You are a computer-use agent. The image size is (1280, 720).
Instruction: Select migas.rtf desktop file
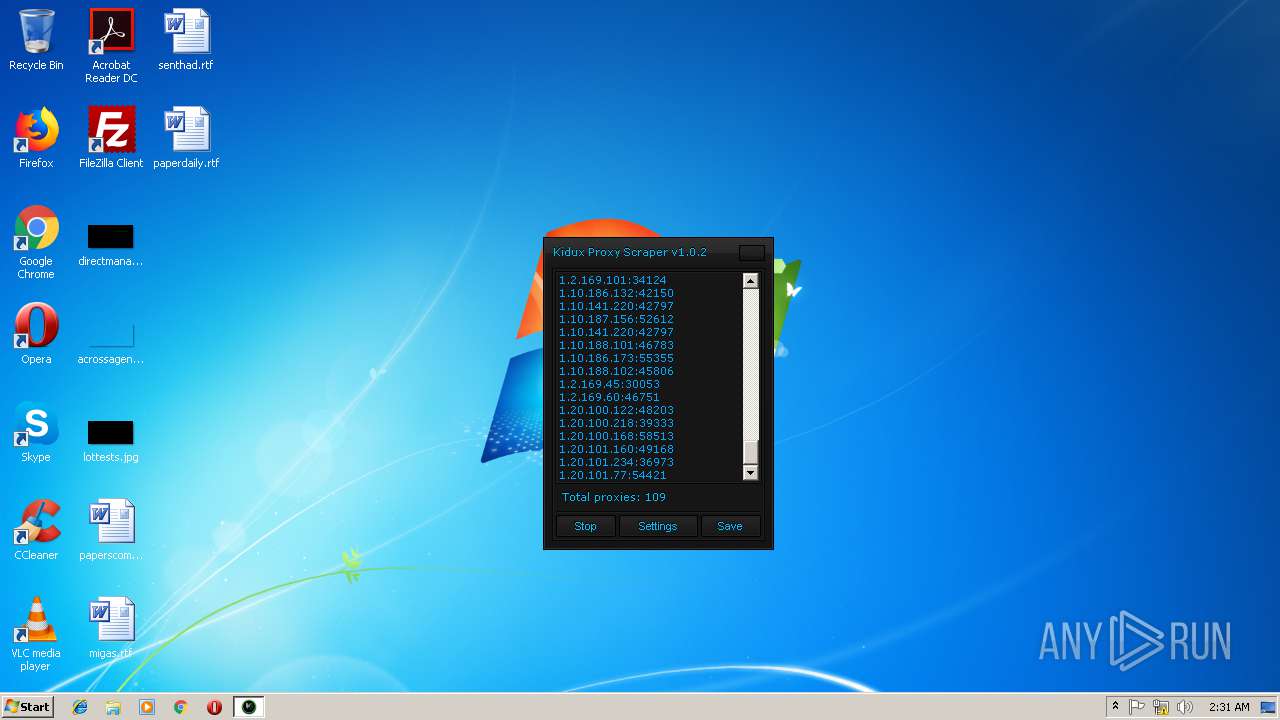pyautogui.click(x=111, y=629)
